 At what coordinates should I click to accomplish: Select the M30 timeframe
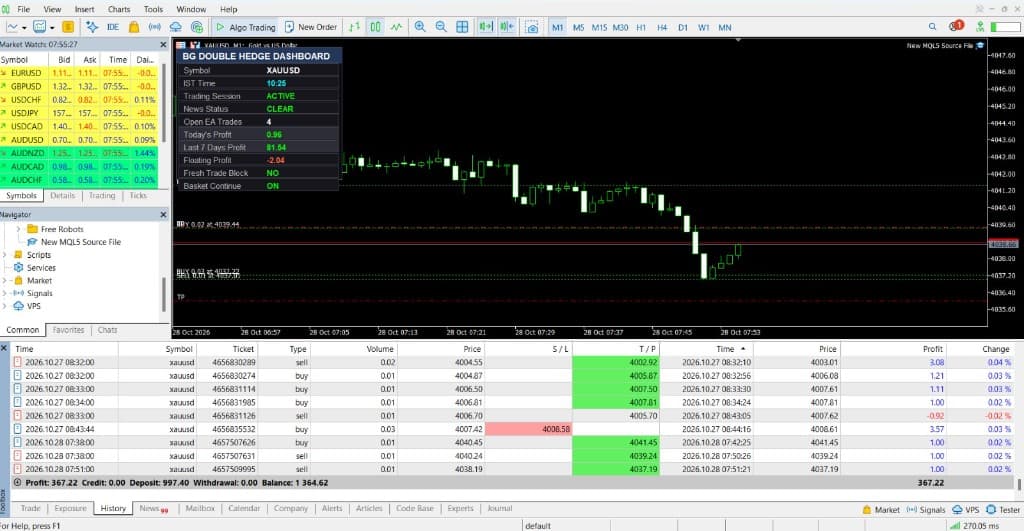(620, 27)
